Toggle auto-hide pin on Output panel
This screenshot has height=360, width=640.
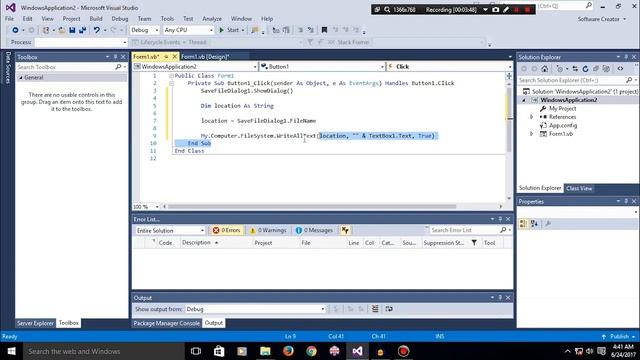pos(500,298)
